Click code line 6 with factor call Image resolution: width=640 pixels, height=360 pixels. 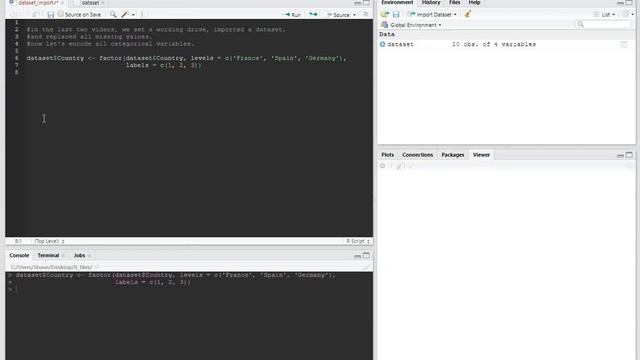pyautogui.click(x=186, y=58)
